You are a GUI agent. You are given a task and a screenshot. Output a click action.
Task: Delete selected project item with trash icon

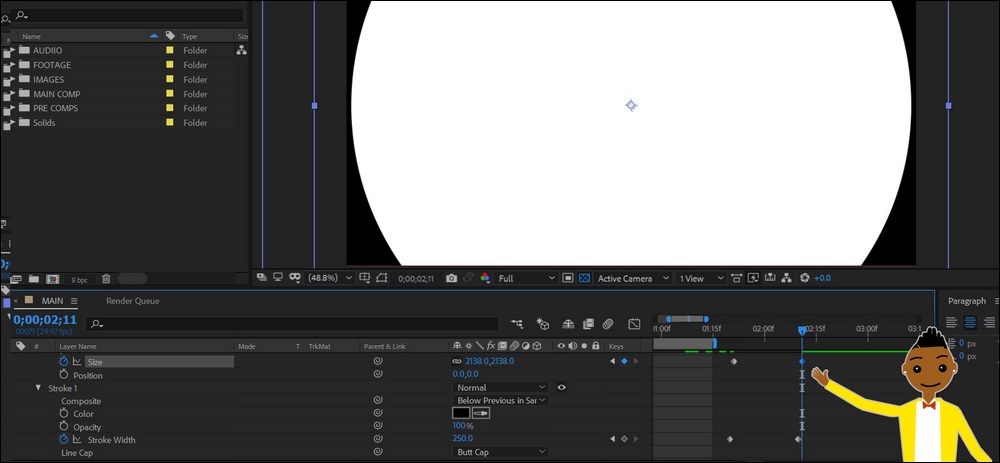tap(106, 279)
